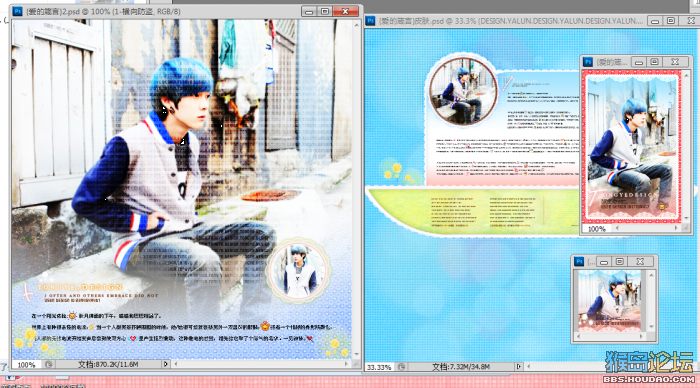Click the Ps icon of the 2.psd window

tap(17, 11)
